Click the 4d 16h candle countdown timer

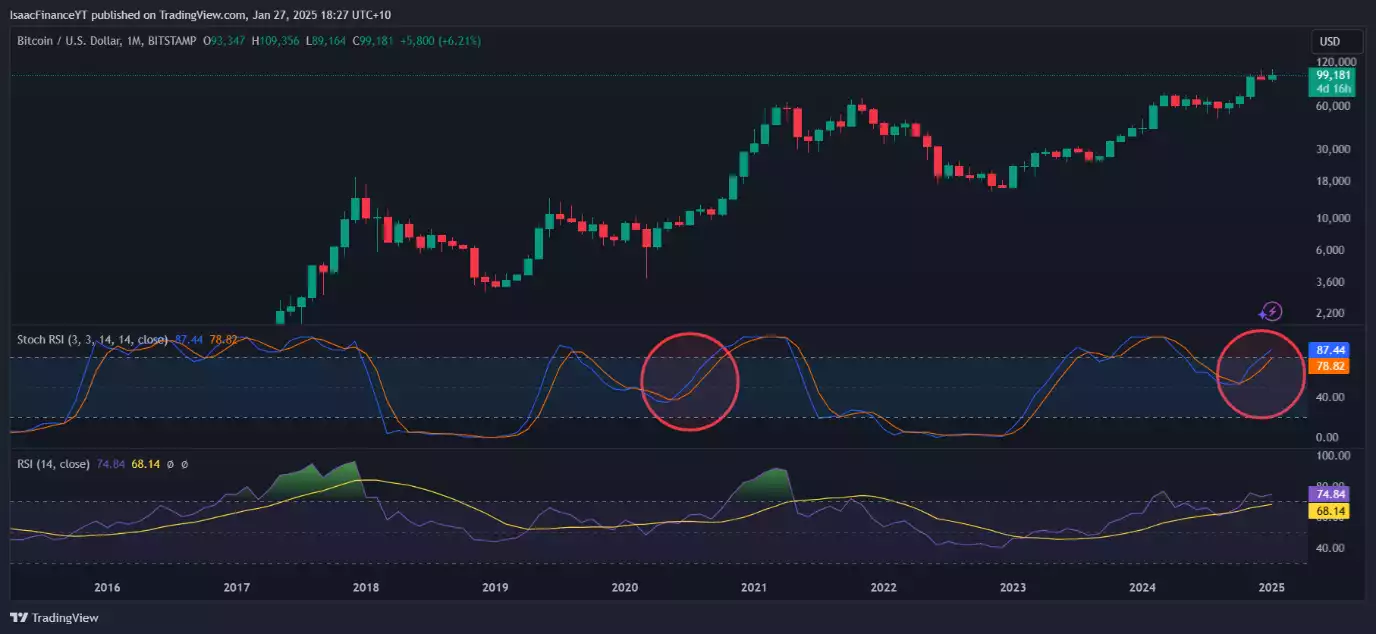[1332, 89]
